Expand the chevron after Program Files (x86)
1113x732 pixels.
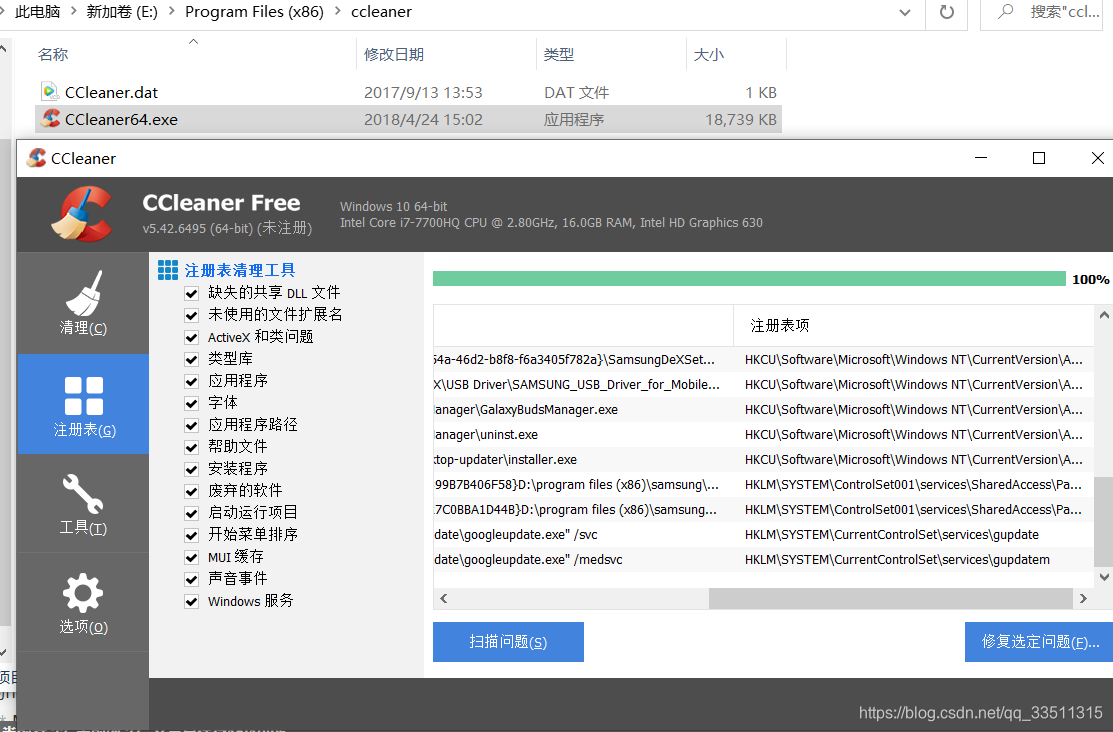click(x=337, y=11)
